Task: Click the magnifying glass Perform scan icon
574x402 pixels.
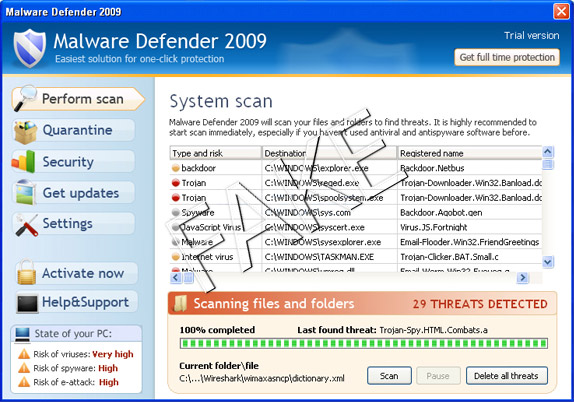Action: pos(25,98)
